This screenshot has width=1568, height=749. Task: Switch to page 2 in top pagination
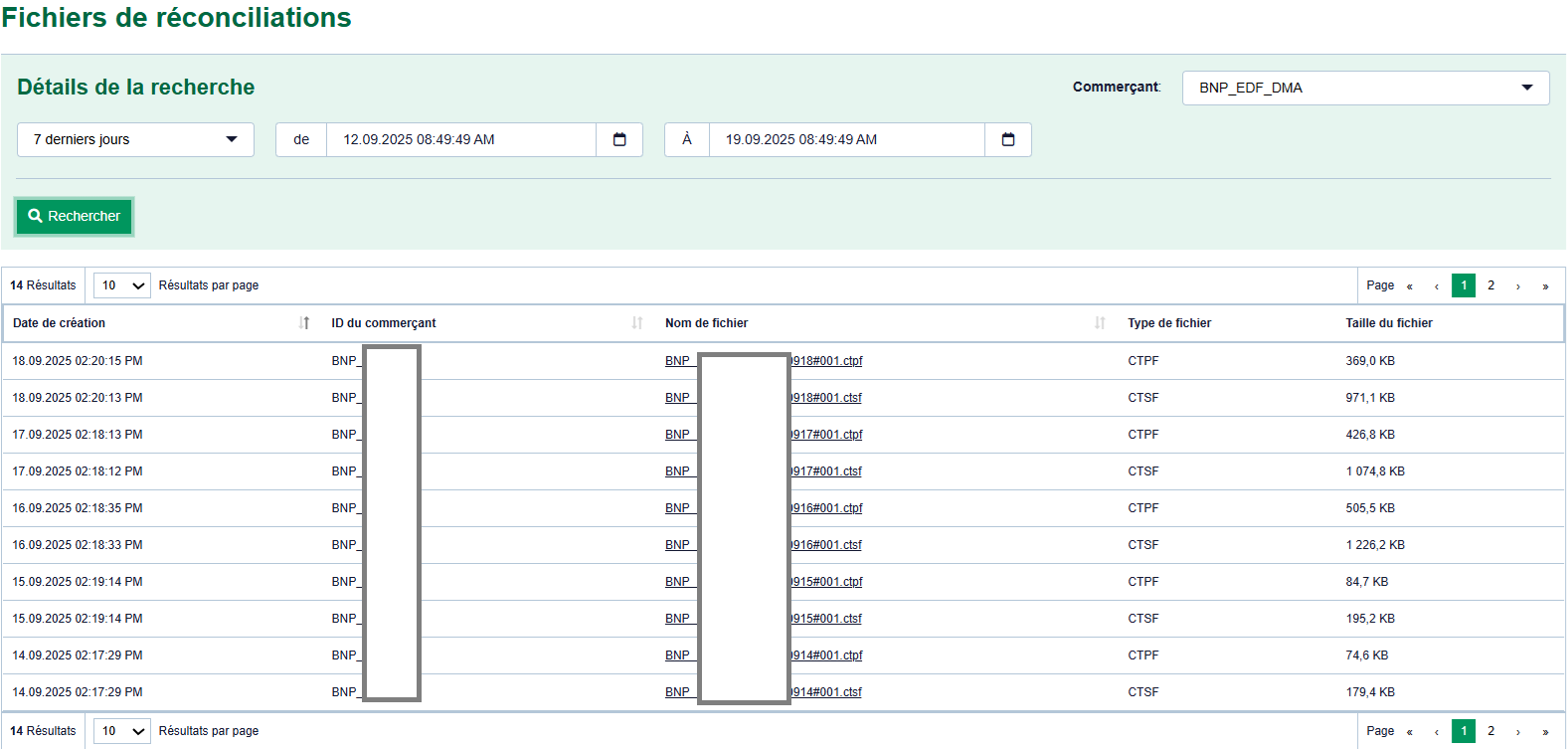1490,285
